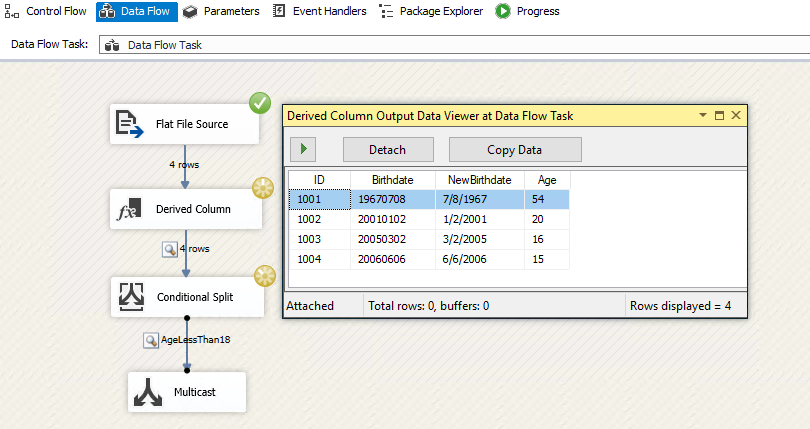
Task: Click the Birthdate column header
Action: (x=393, y=180)
